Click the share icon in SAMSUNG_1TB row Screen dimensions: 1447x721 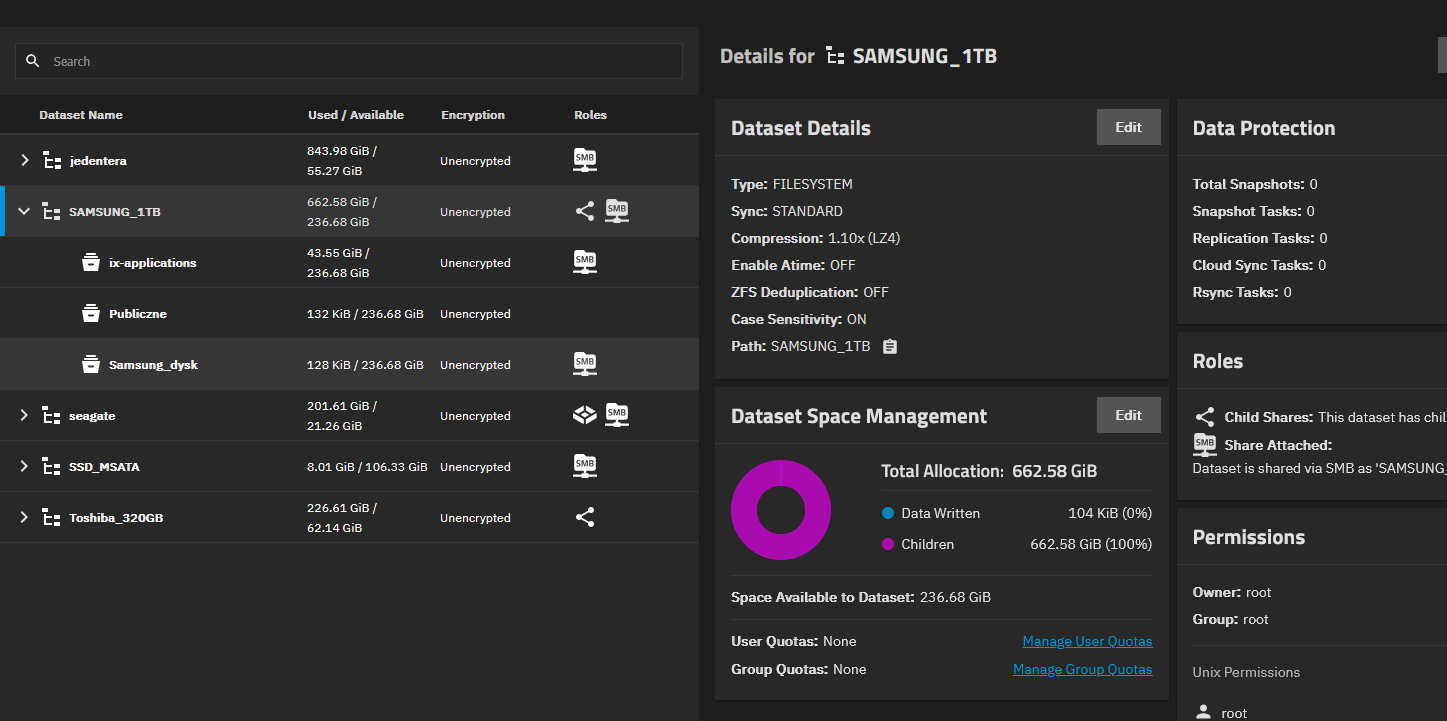tap(585, 211)
